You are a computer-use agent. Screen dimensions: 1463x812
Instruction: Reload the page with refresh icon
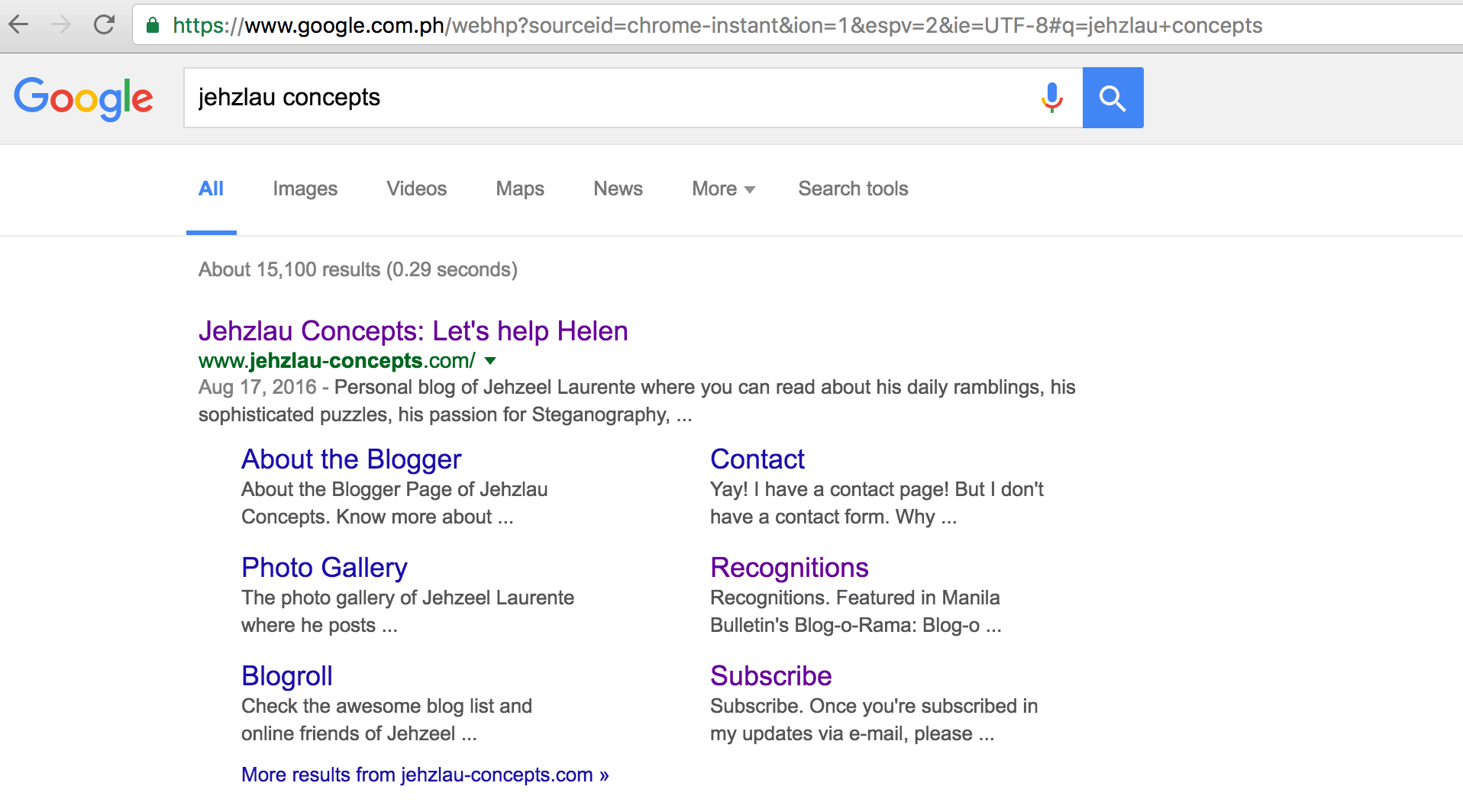[104, 25]
